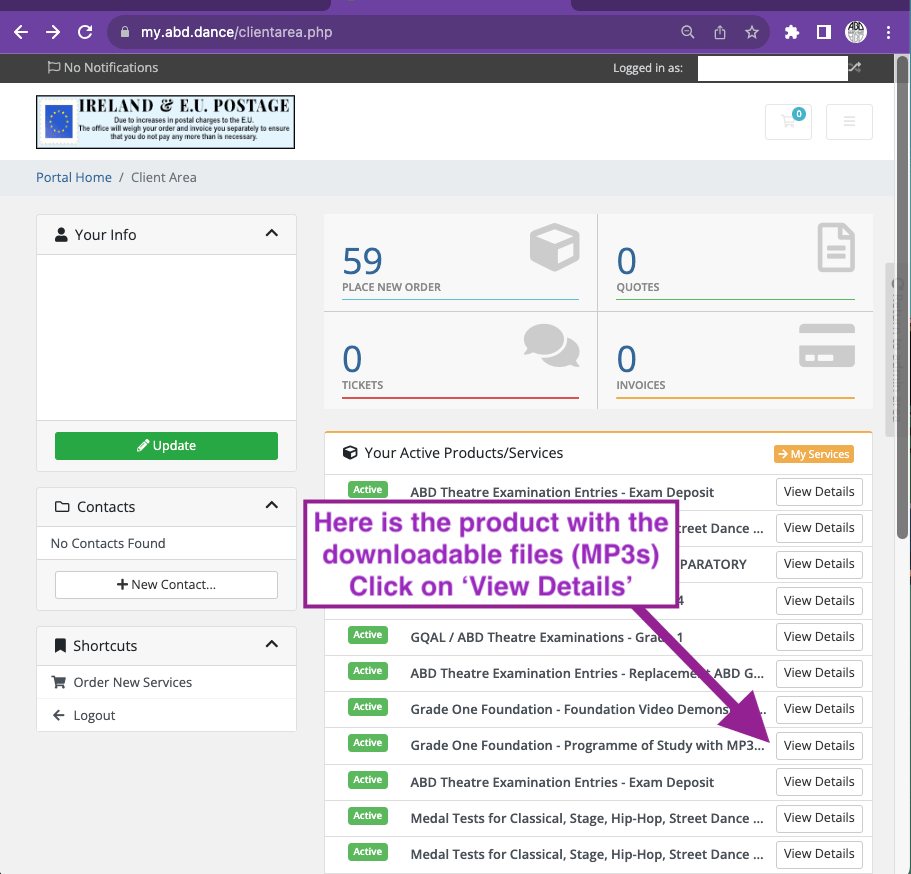Image resolution: width=911 pixels, height=874 pixels.
Task: Toggle the browser side panel icon
Action: point(823,32)
